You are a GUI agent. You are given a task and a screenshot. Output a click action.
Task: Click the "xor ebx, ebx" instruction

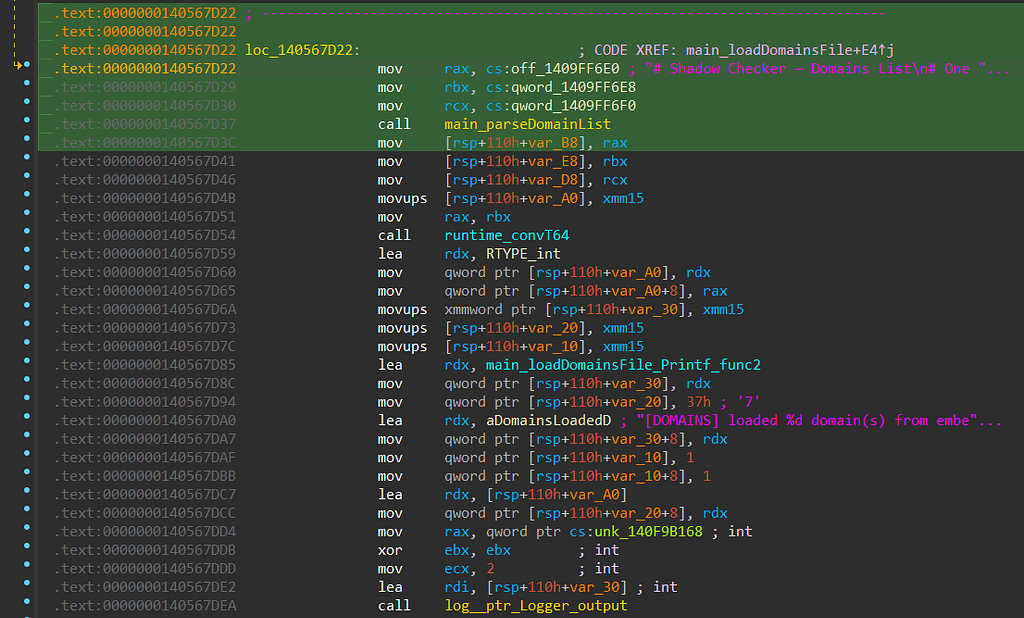[444, 550]
